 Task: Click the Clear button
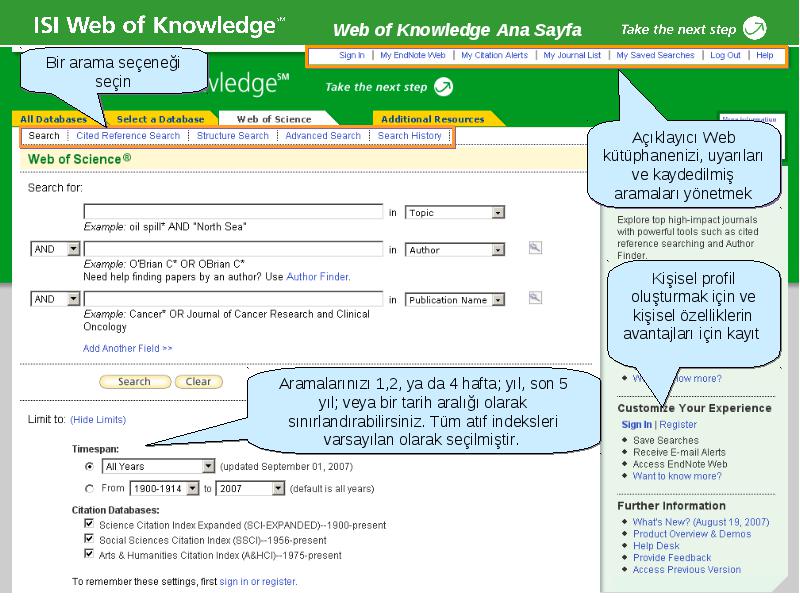(198, 382)
